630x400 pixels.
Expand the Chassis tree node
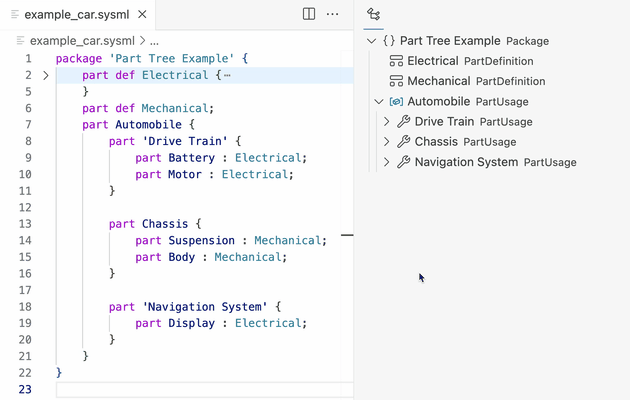pyautogui.click(x=387, y=142)
